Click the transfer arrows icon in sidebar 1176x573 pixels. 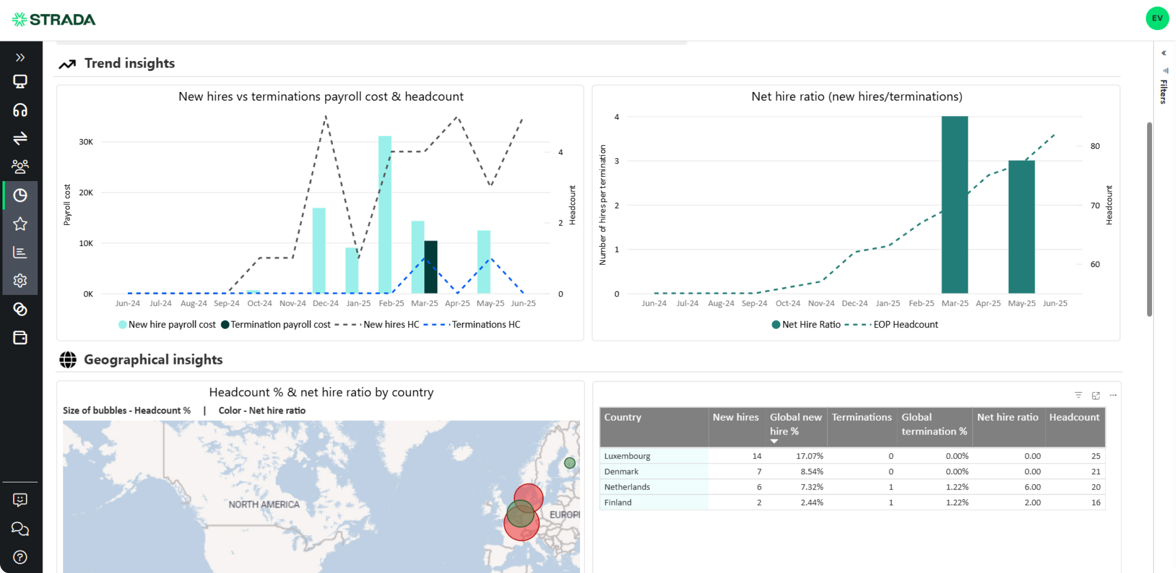20,138
